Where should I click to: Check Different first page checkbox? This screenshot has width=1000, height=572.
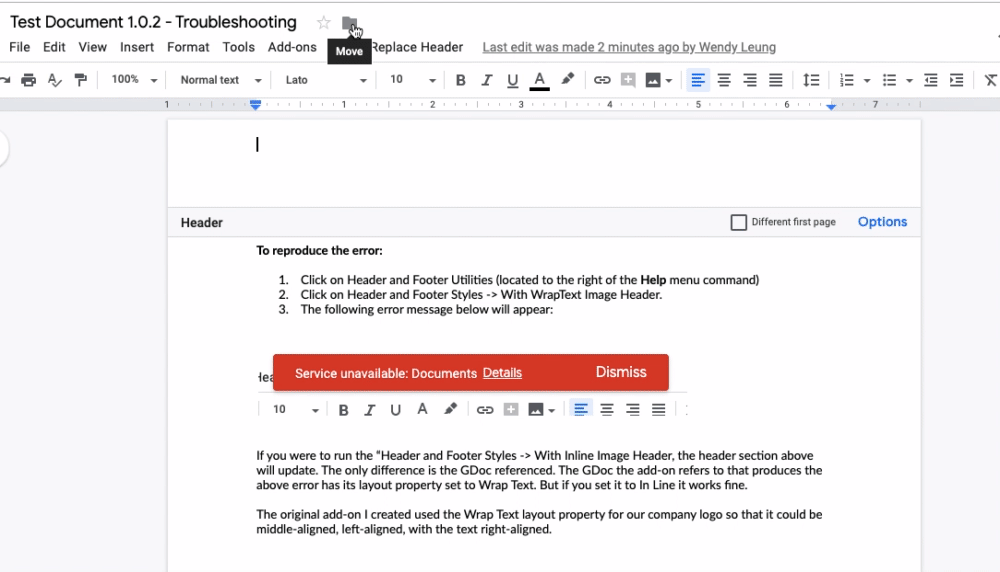(x=739, y=223)
